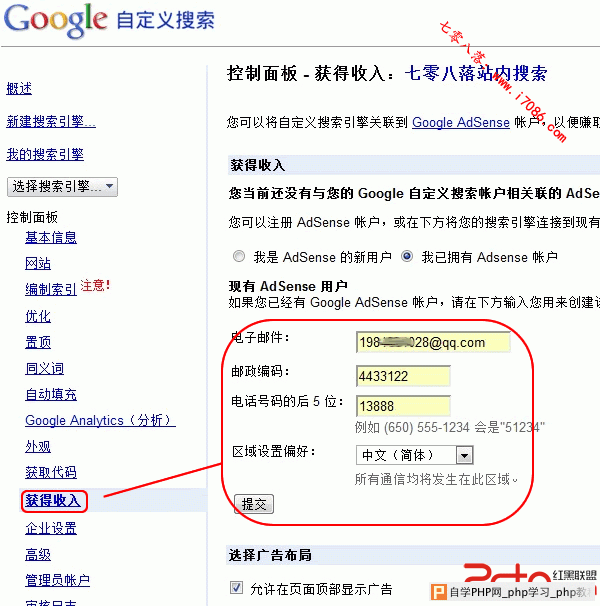
Task: Open the 管理员帐户 section
Action: tap(58, 580)
